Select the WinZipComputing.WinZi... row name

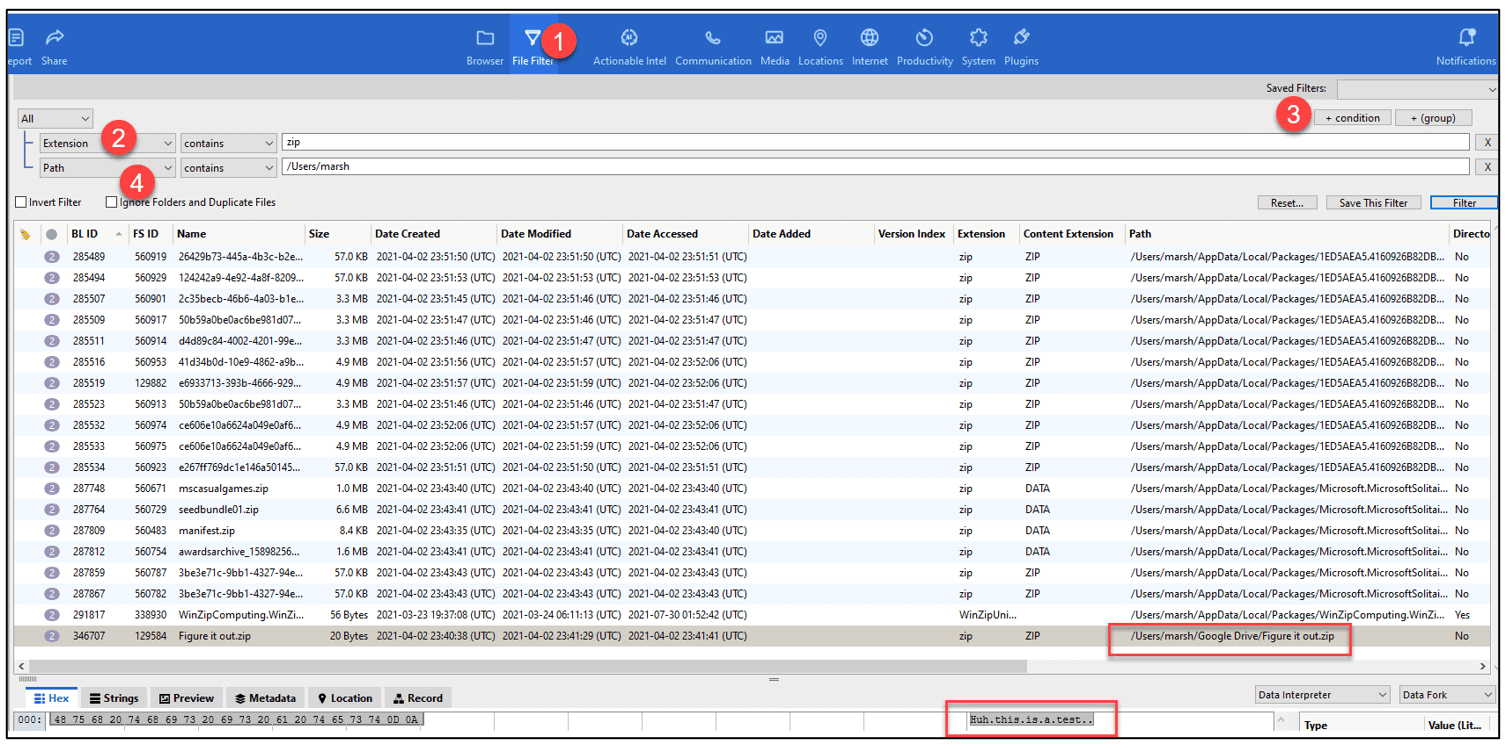click(x=241, y=615)
